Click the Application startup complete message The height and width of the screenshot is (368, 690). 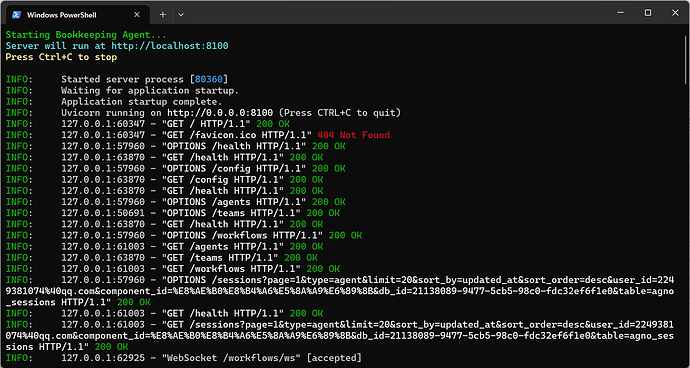coord(142,102)
